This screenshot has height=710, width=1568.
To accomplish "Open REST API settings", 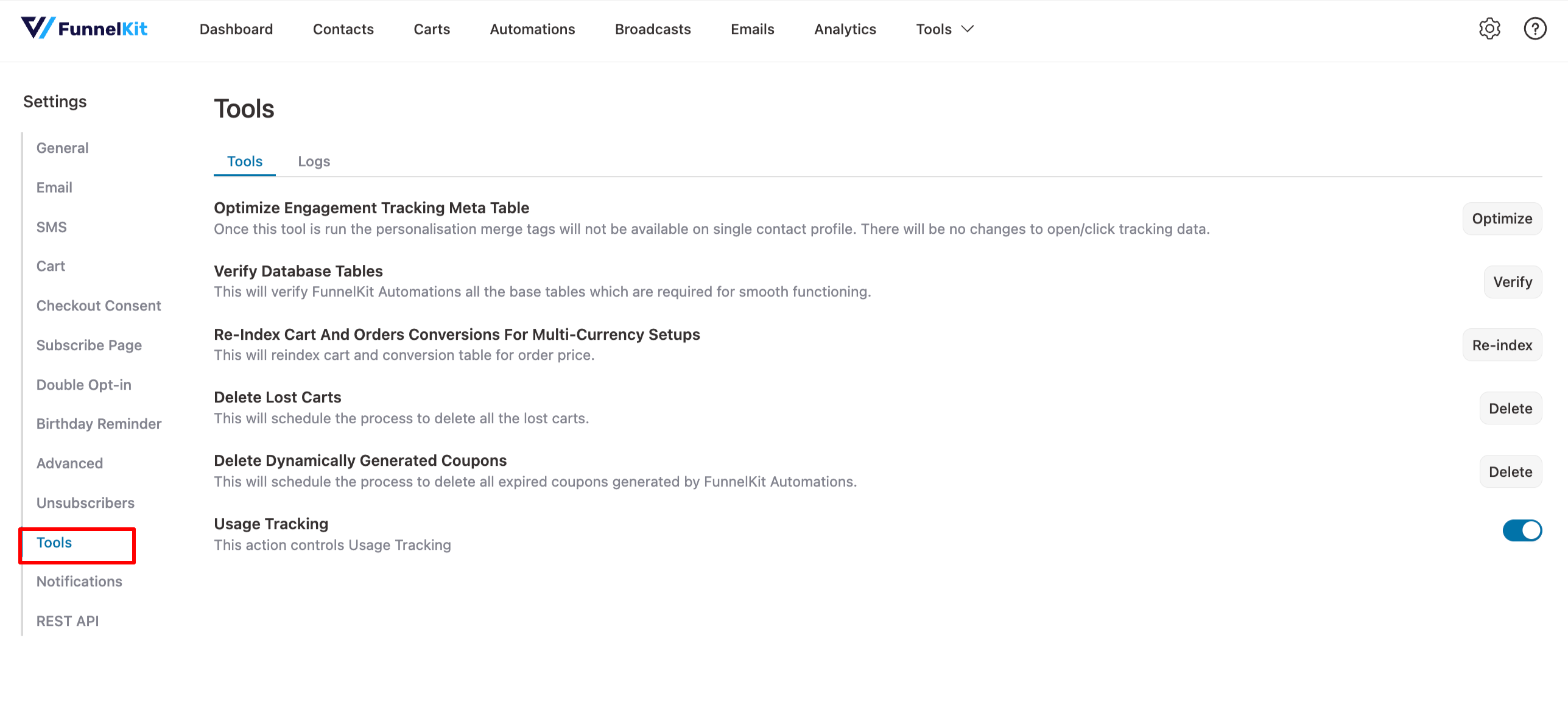I will (68, 621).
